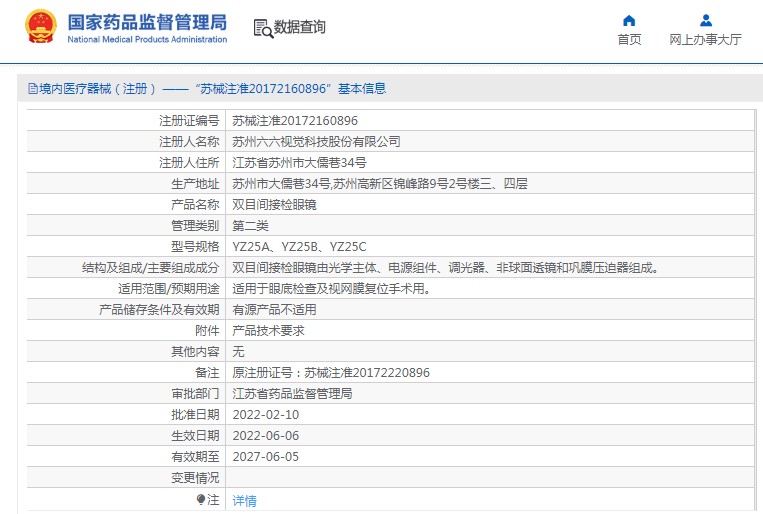Click National Medical Products Administration text
Image resolution: width=763 pixels, height=514 pixels.
(147, 39)
